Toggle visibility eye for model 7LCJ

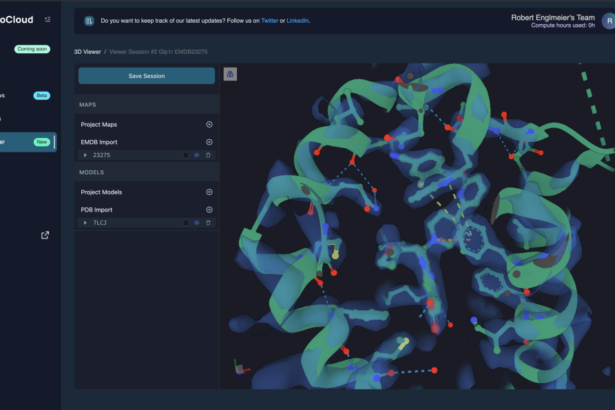click(197, 223)
